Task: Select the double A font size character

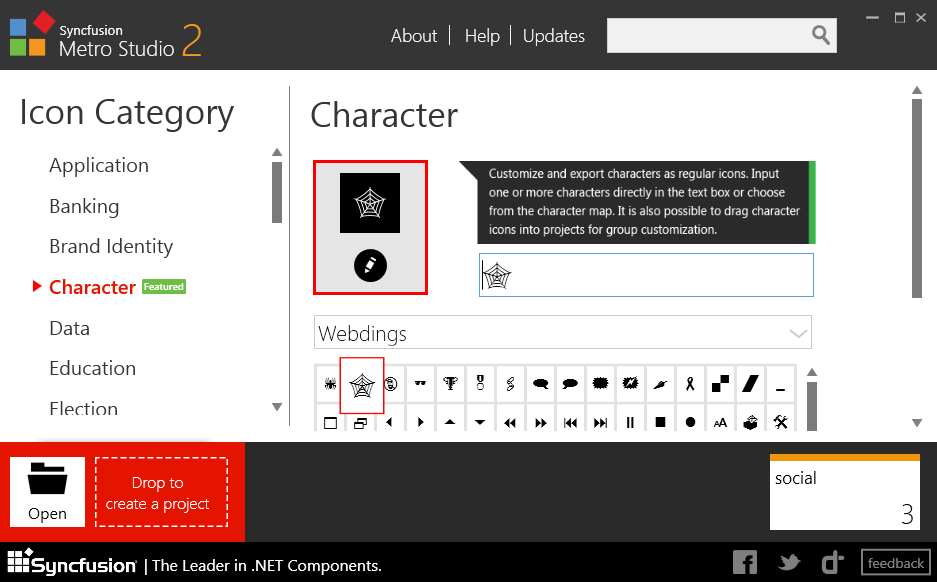Action: coord(720,422)
